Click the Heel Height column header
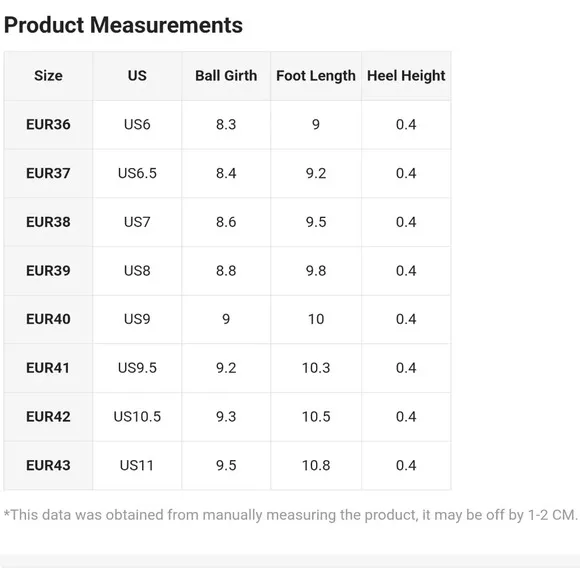 pyautogui.click(x=406, y=76)
